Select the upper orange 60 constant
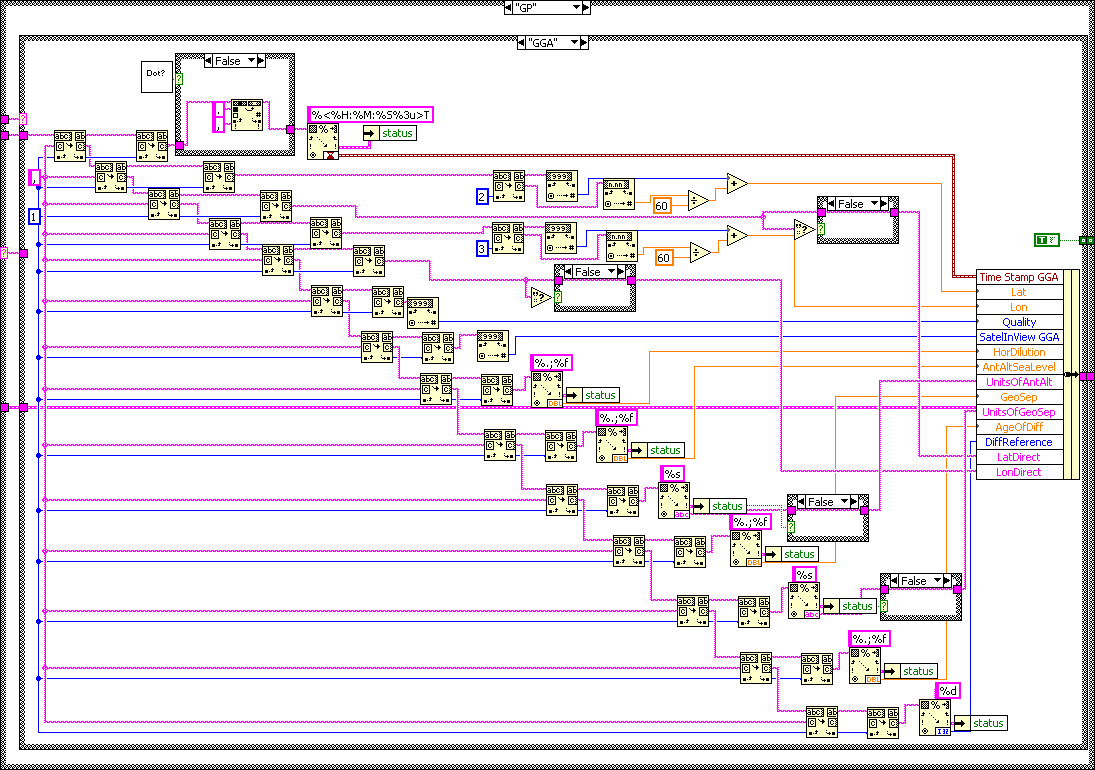 [661, 206]
